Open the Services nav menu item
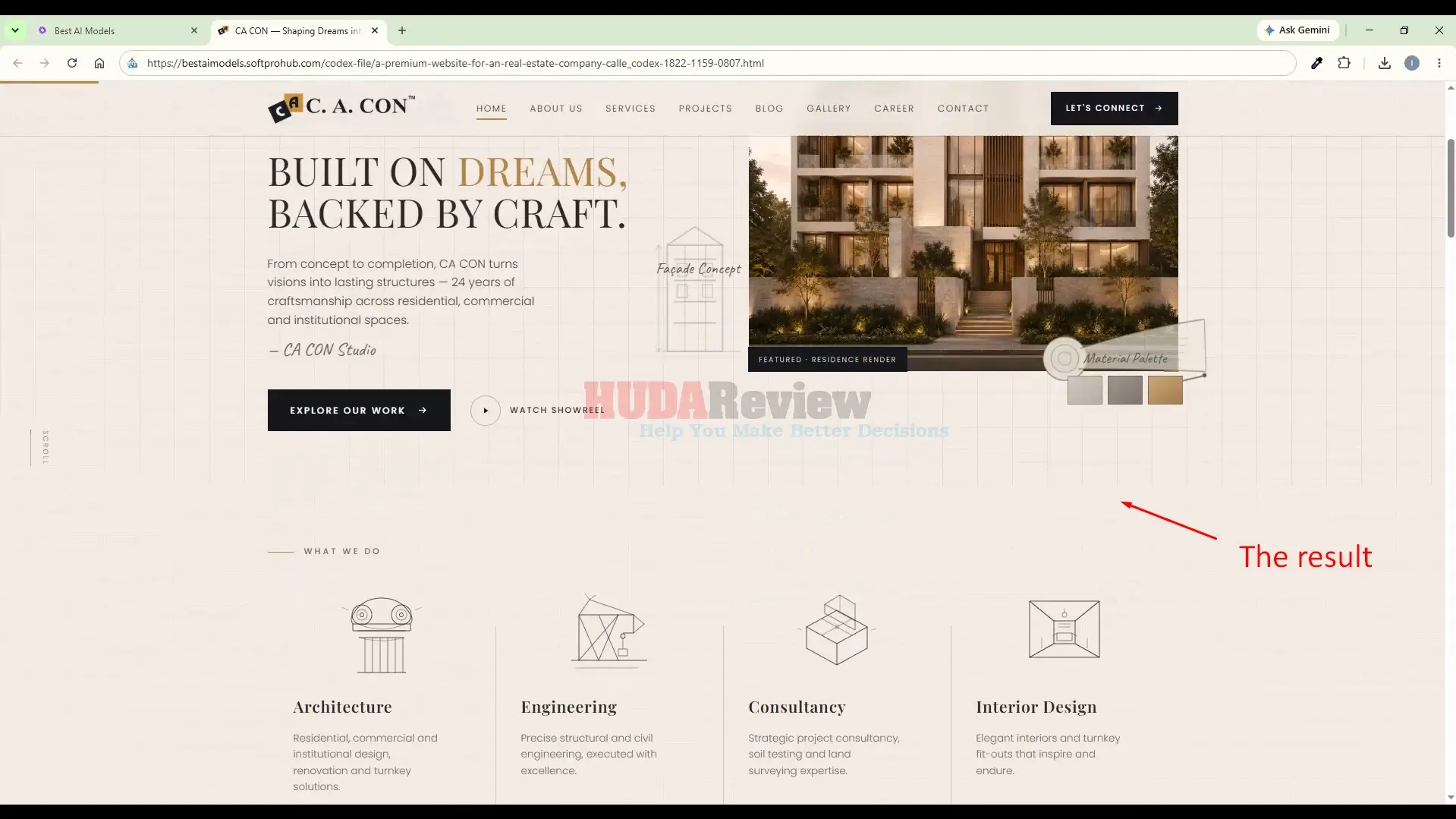1456x819 pixels. click(630, 109)
